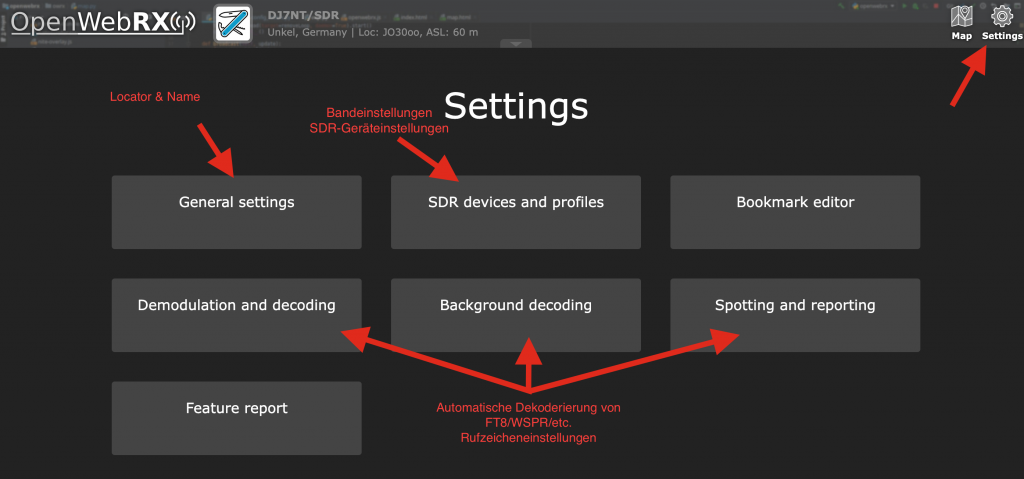Open General settings
Image resolution: width=1024 pixels, height=479 pixels.
click(x=236, y=212)
